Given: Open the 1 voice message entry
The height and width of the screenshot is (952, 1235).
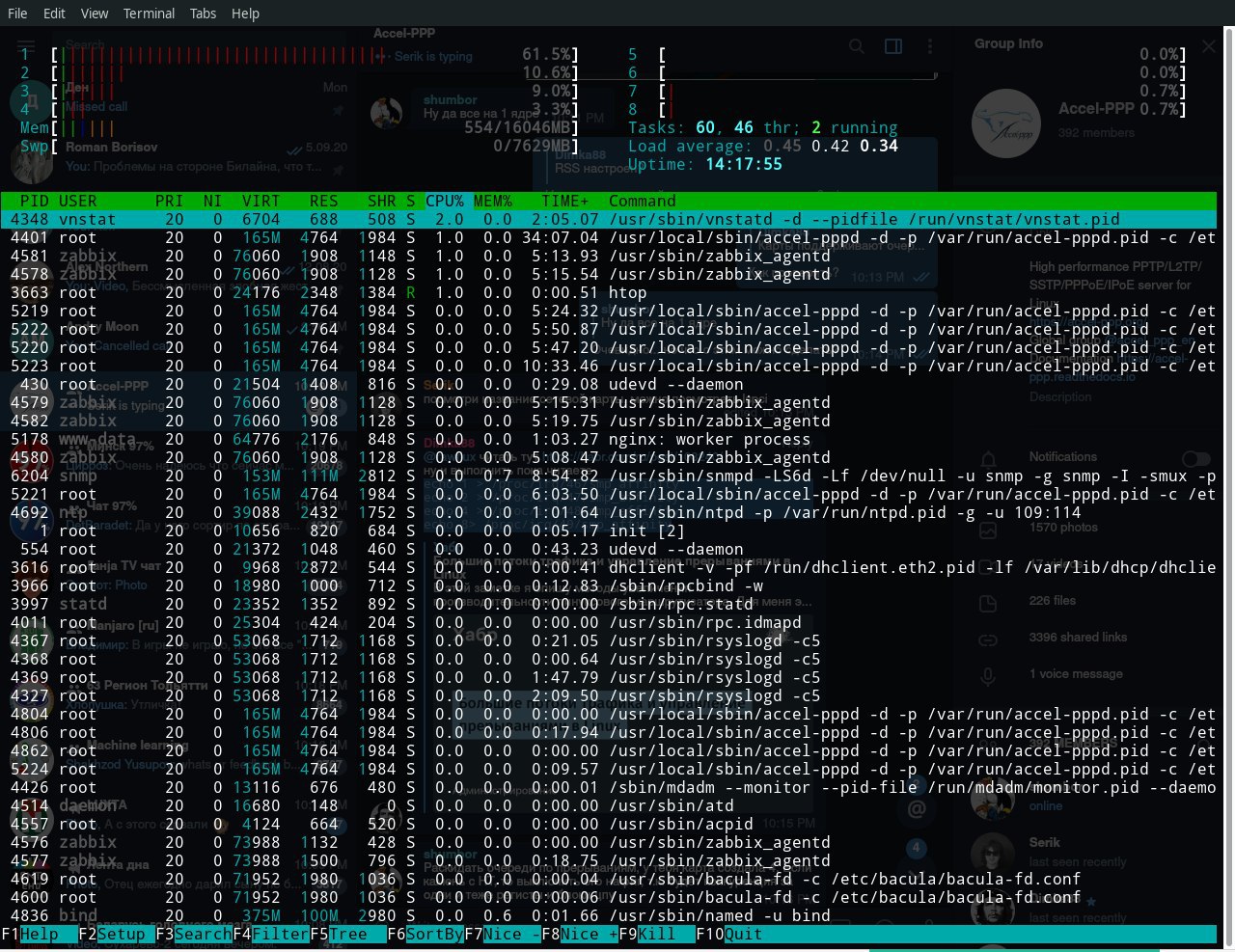Looking at the screenshot, I should (x=1076, y=674).
